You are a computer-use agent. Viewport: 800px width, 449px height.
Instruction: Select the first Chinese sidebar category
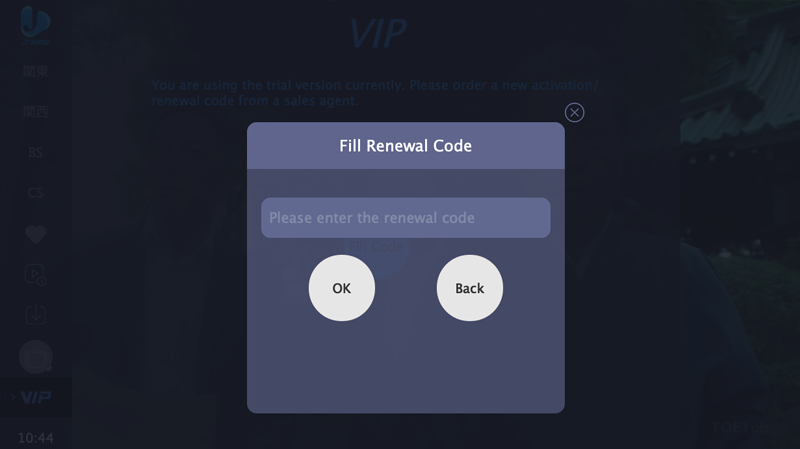(x=35, y=72)
